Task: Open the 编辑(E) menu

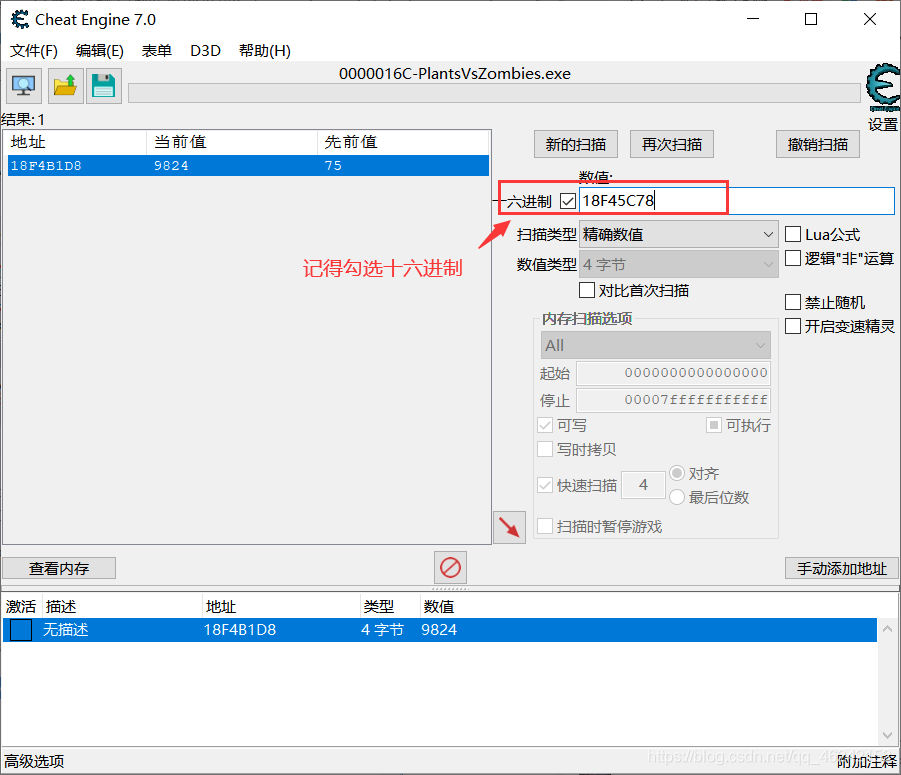Action: (x=100, y=51)
